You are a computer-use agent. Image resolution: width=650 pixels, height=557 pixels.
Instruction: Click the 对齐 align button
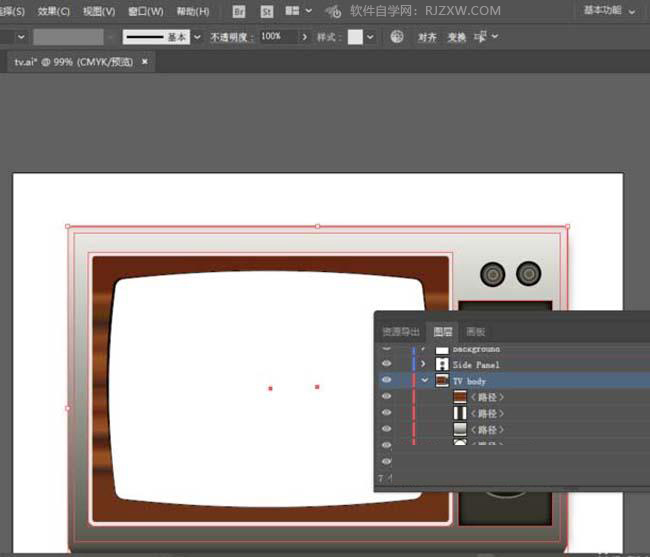pos(427,37)
